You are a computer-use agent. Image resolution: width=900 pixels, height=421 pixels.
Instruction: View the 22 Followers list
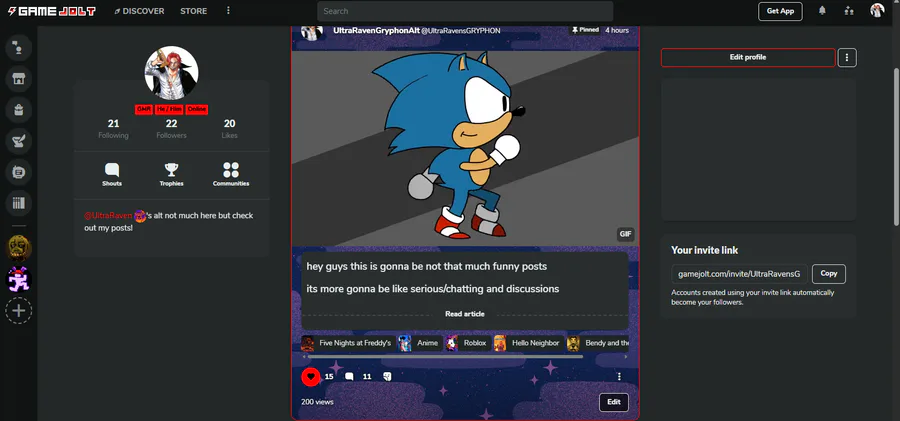pyautogui.click(x=172, y=129)
